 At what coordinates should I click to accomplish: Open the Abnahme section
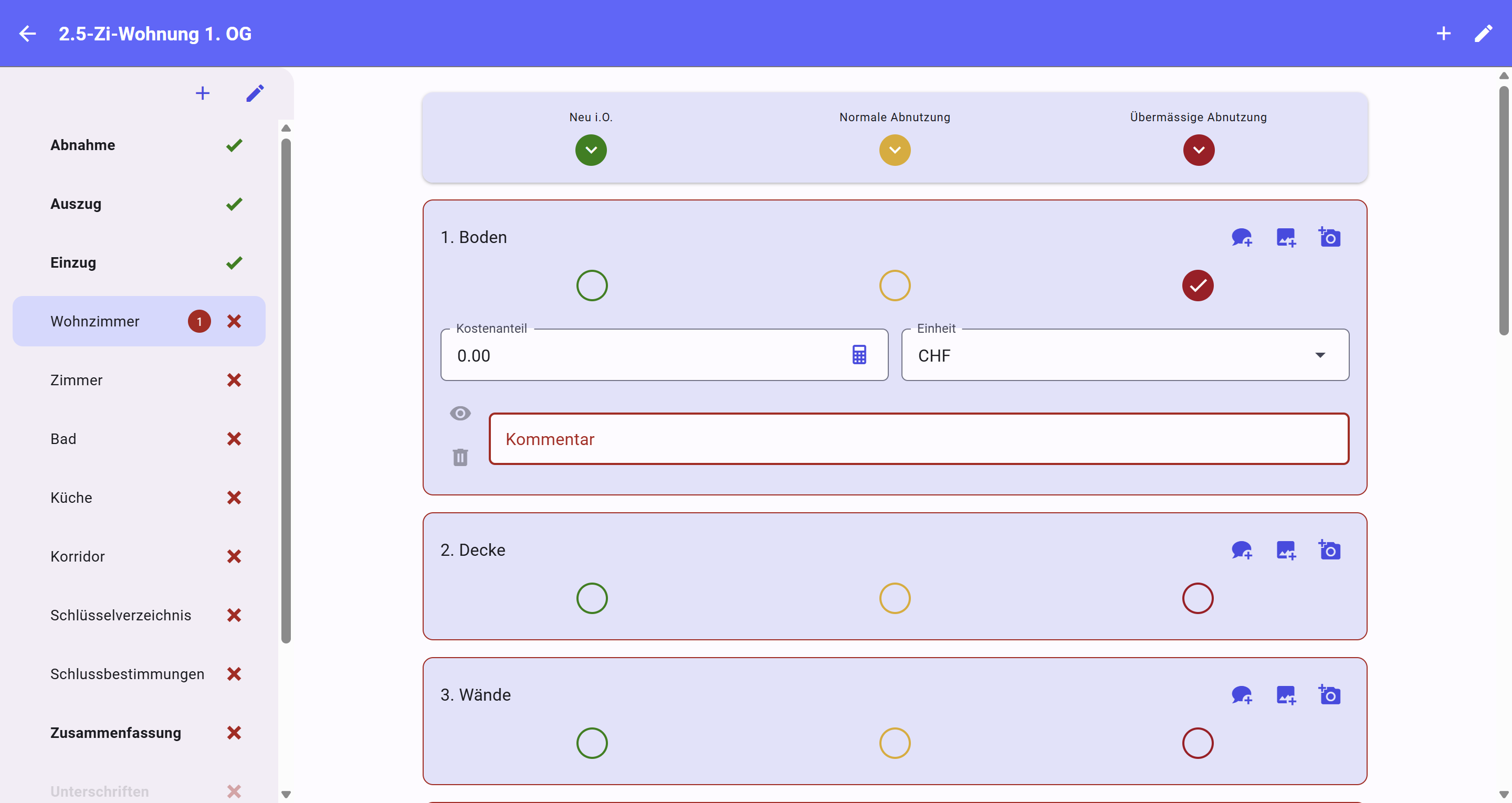coord(139,145)
